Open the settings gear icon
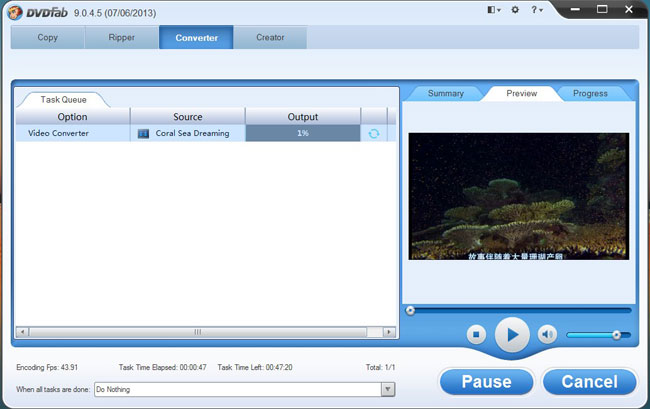Viewport: 650px width, 409px height. point(515,10)
